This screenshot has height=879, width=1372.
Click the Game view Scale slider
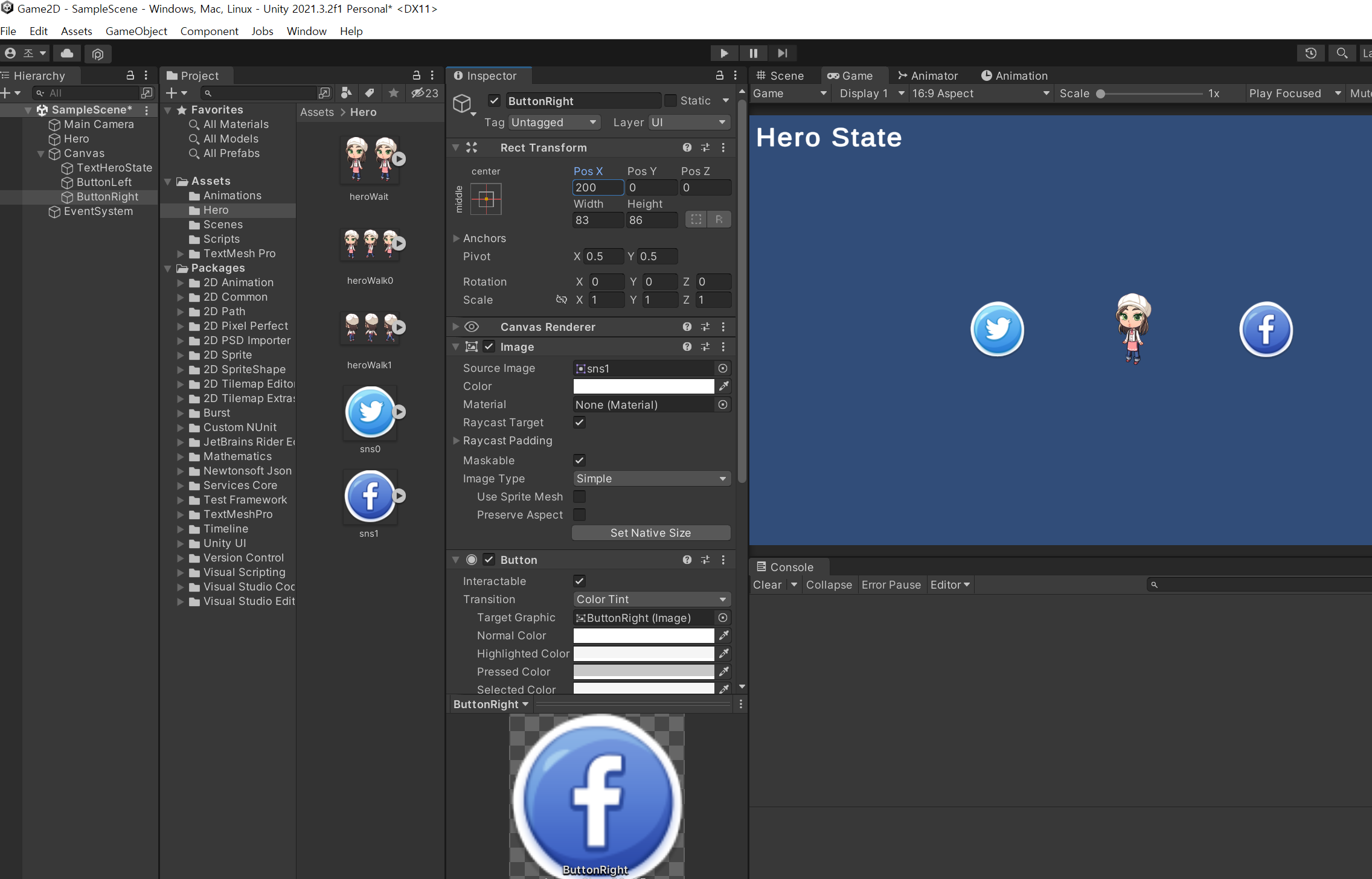tap(1150, 94)
